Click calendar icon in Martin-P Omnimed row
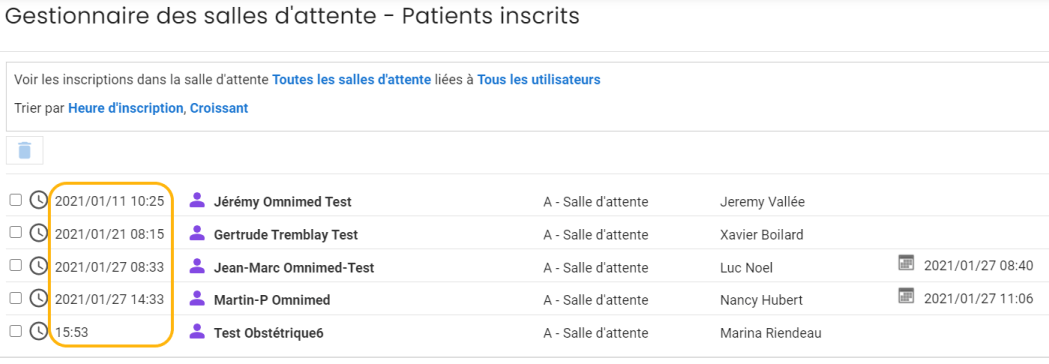Image resolution: width=1049 pixels, height=364 pixels. pos(906,295)
